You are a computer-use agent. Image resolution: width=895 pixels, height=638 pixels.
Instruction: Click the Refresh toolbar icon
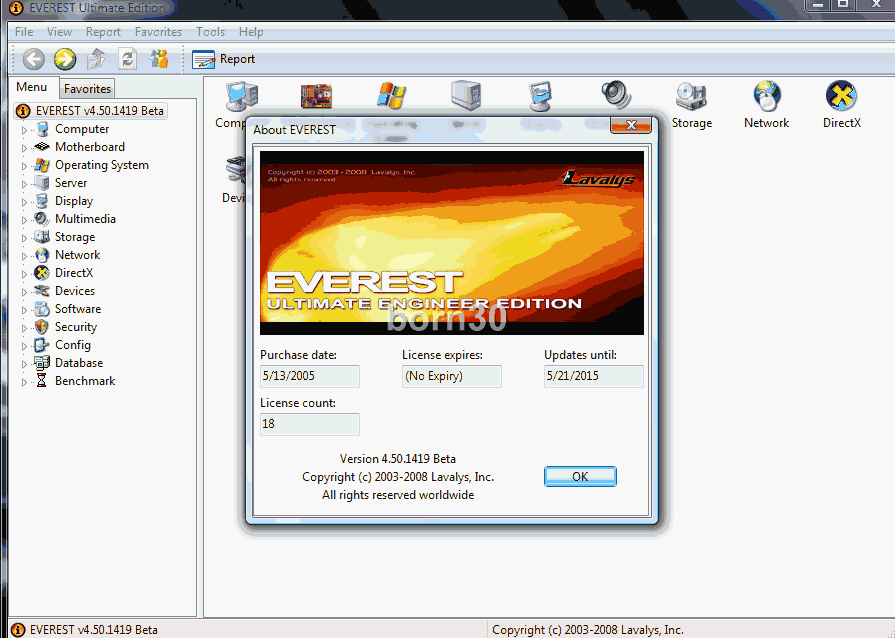point(127,59)
